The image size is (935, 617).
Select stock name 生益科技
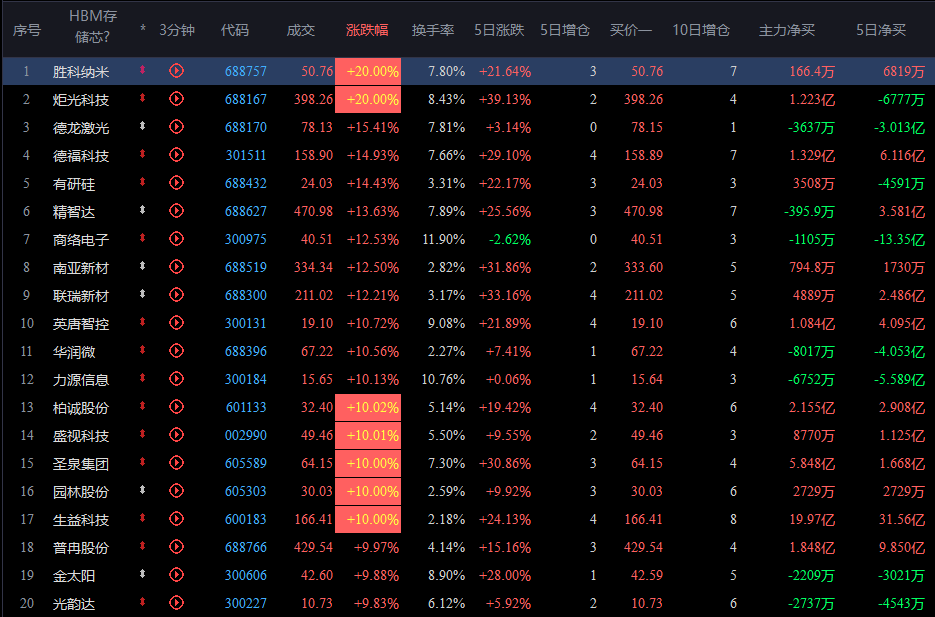[81, 520]
